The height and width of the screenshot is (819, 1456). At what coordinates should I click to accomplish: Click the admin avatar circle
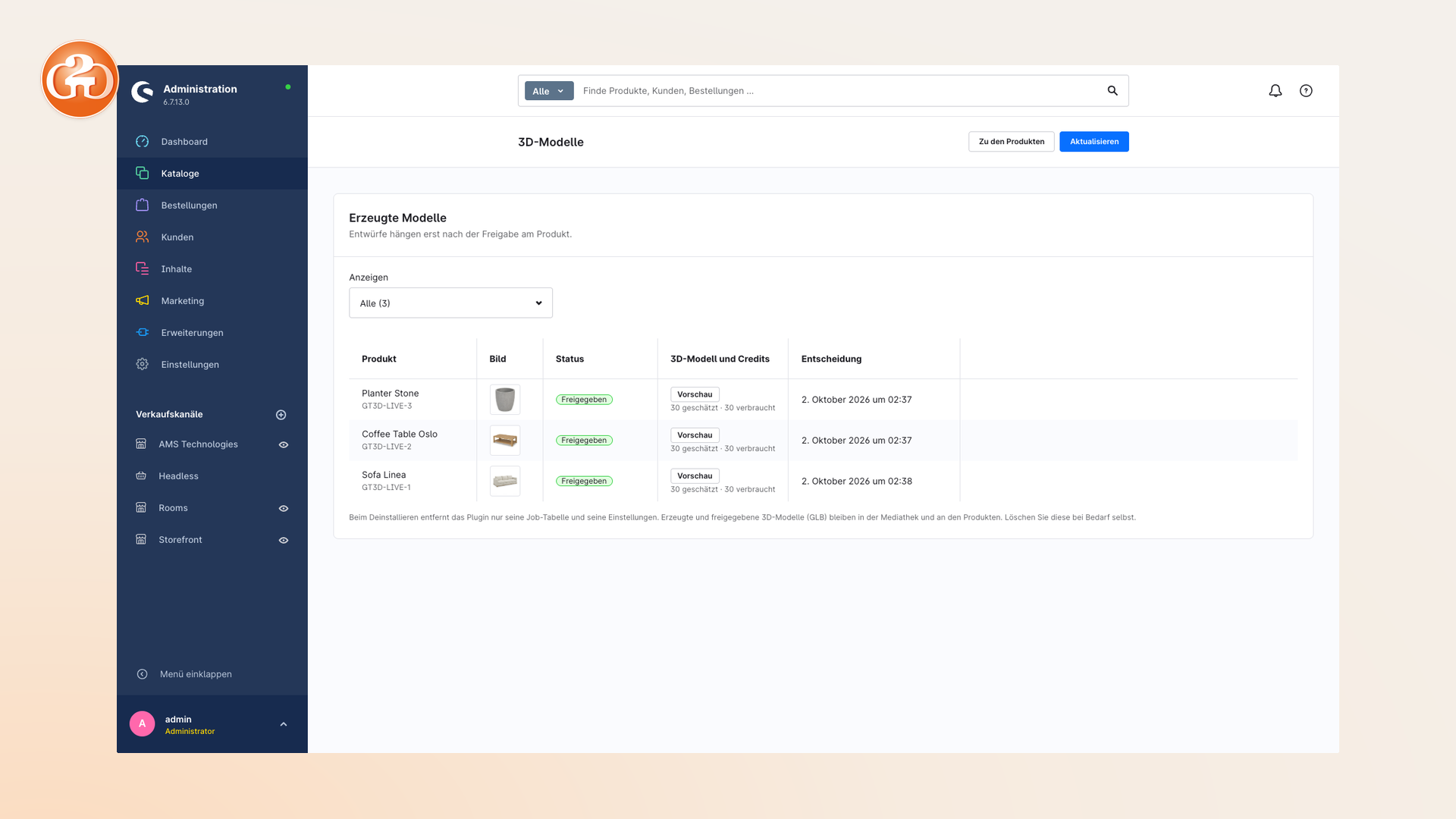click(x=142, y=724)
